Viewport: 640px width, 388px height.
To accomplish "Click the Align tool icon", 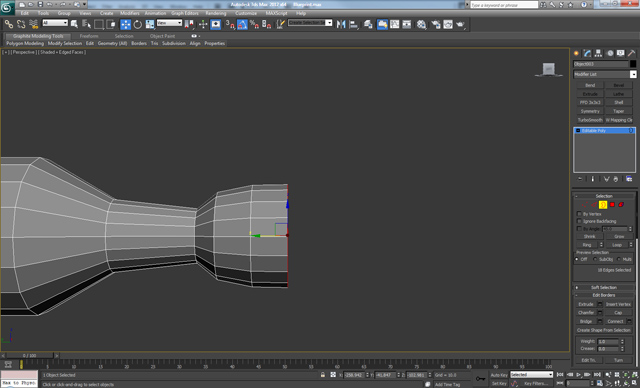I will click(353, 24).
